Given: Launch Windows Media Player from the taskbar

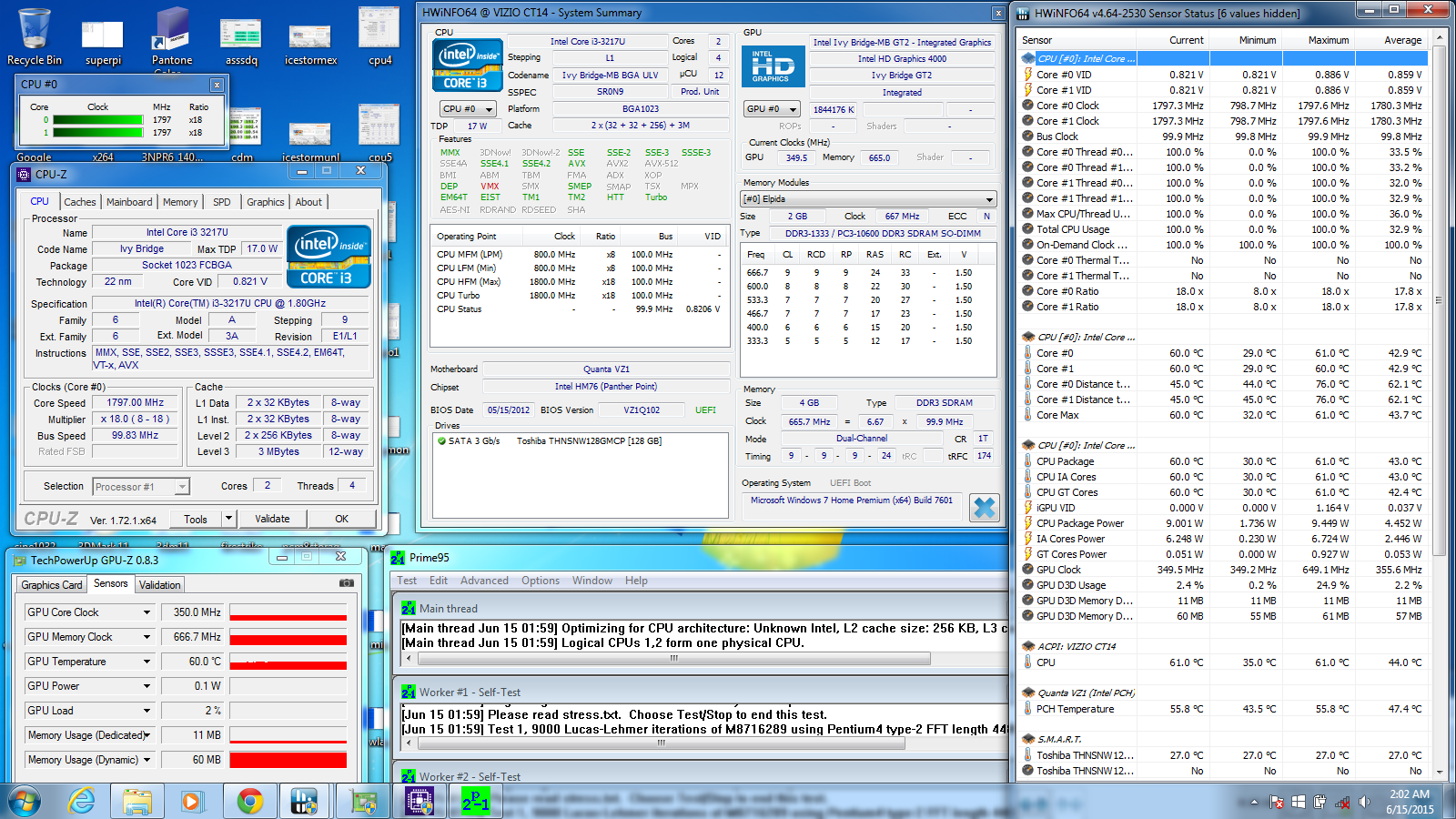Looking at the screenshot, I should [x=191, y=801].
